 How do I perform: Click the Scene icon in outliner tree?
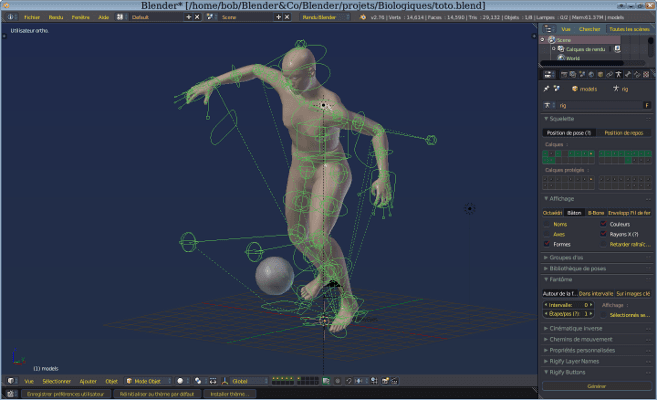[x=553, y=40]
